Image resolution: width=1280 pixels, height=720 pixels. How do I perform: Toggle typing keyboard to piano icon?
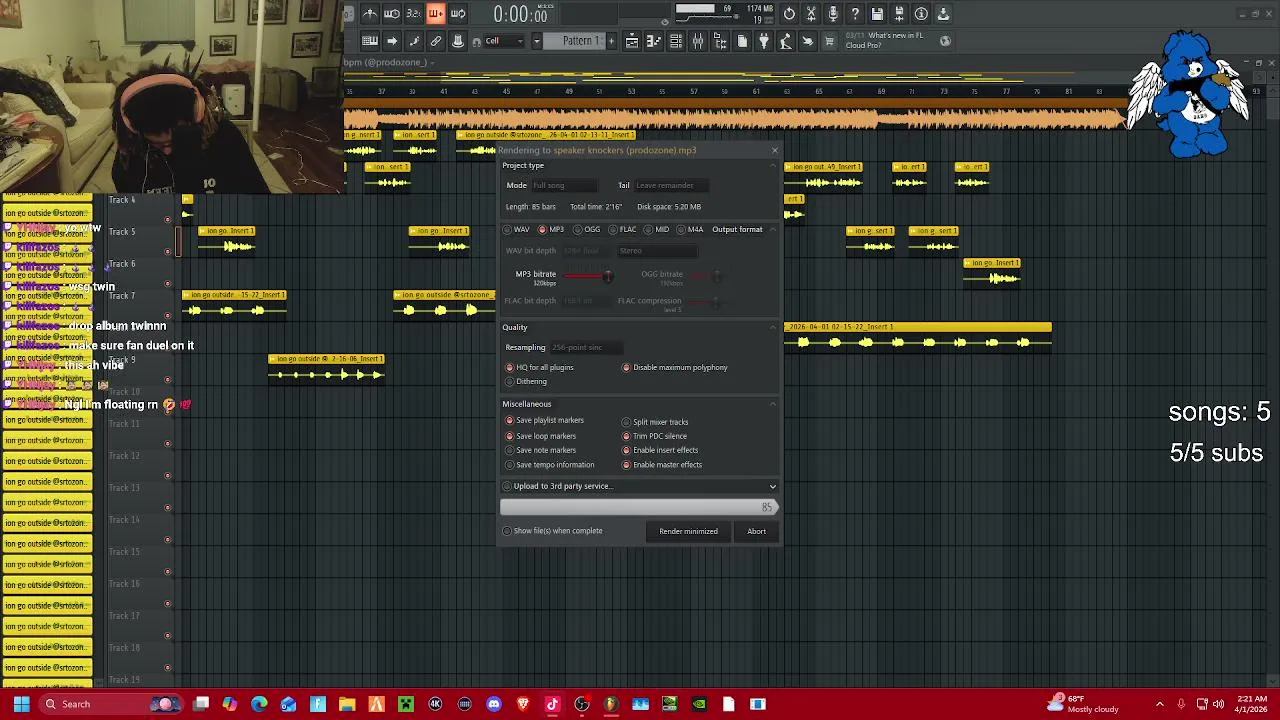[x=370, y=41]
